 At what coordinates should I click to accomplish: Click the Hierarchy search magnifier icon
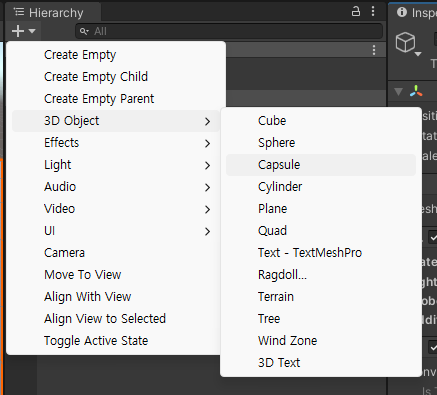[84, 31]
